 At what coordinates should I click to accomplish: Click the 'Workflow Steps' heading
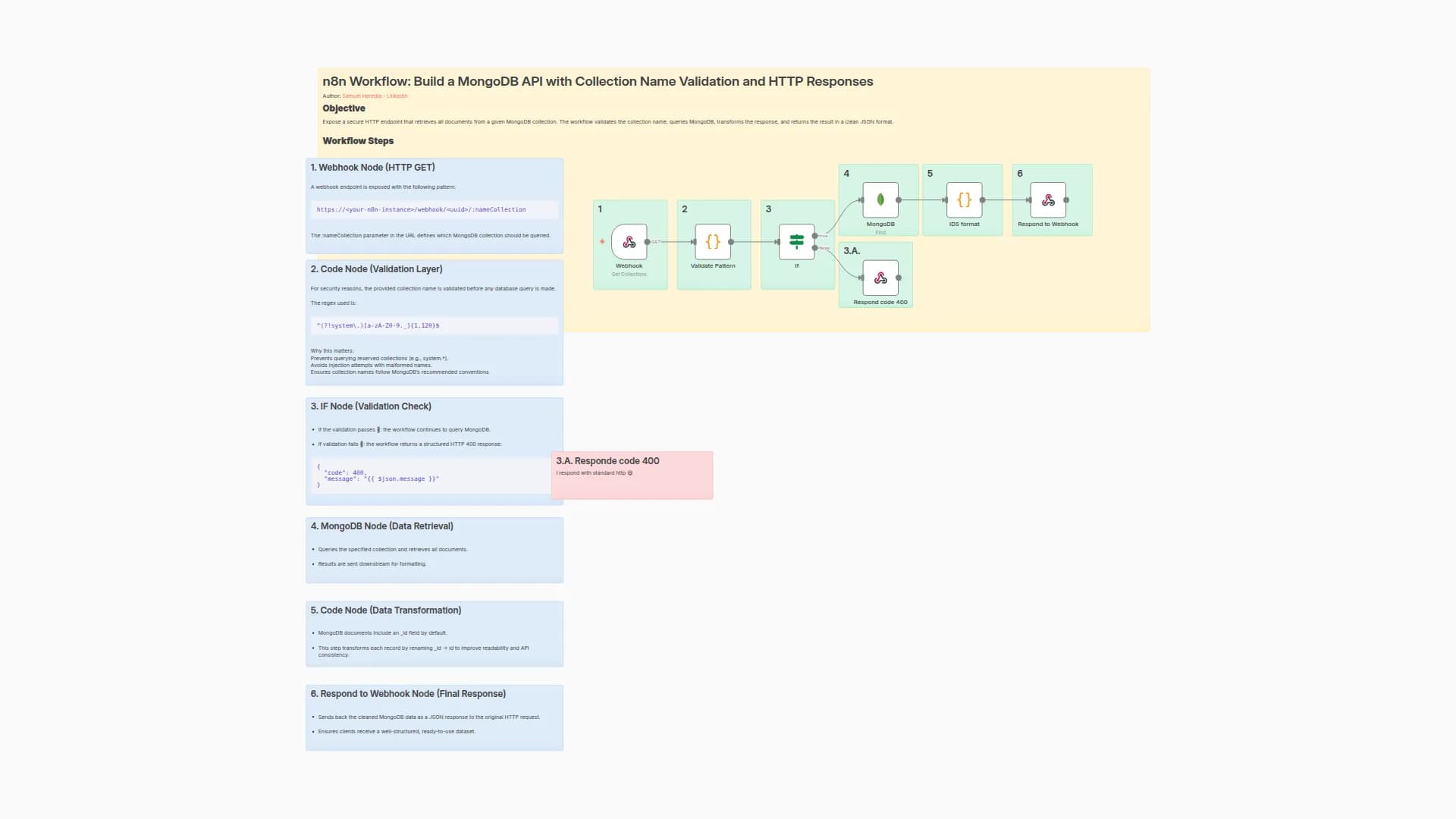click(358, 140)
